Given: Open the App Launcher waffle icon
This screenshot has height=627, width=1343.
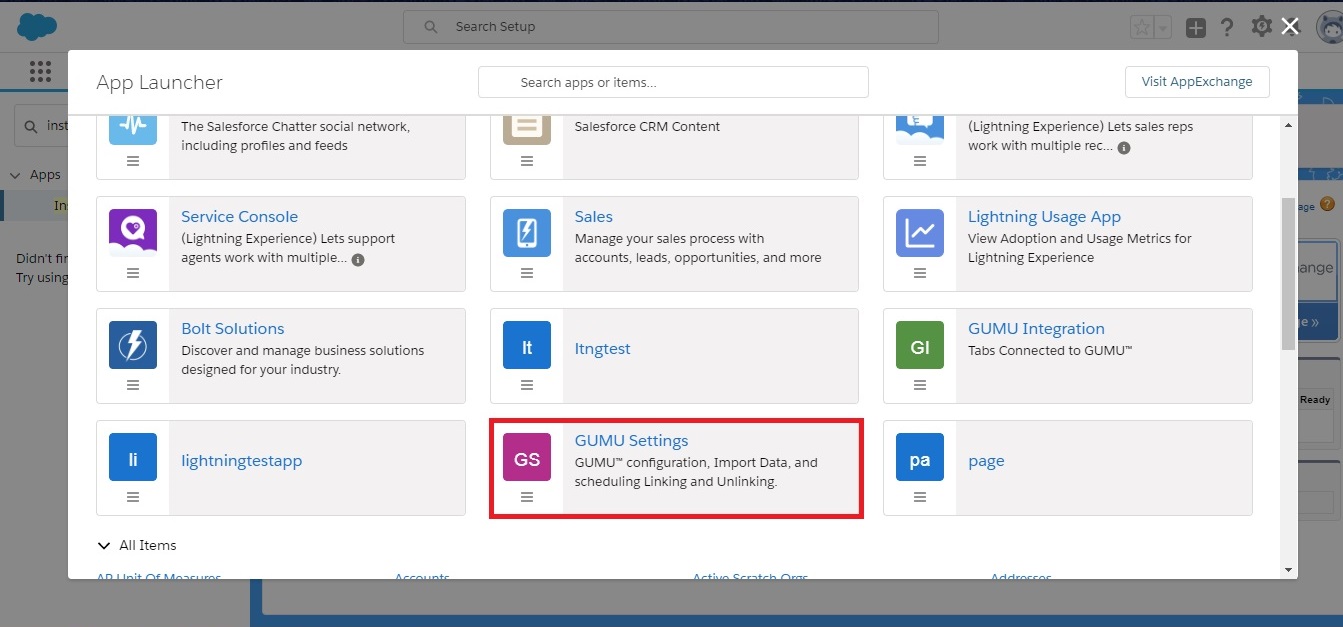Looking at the screenshot, I should 40,71.
